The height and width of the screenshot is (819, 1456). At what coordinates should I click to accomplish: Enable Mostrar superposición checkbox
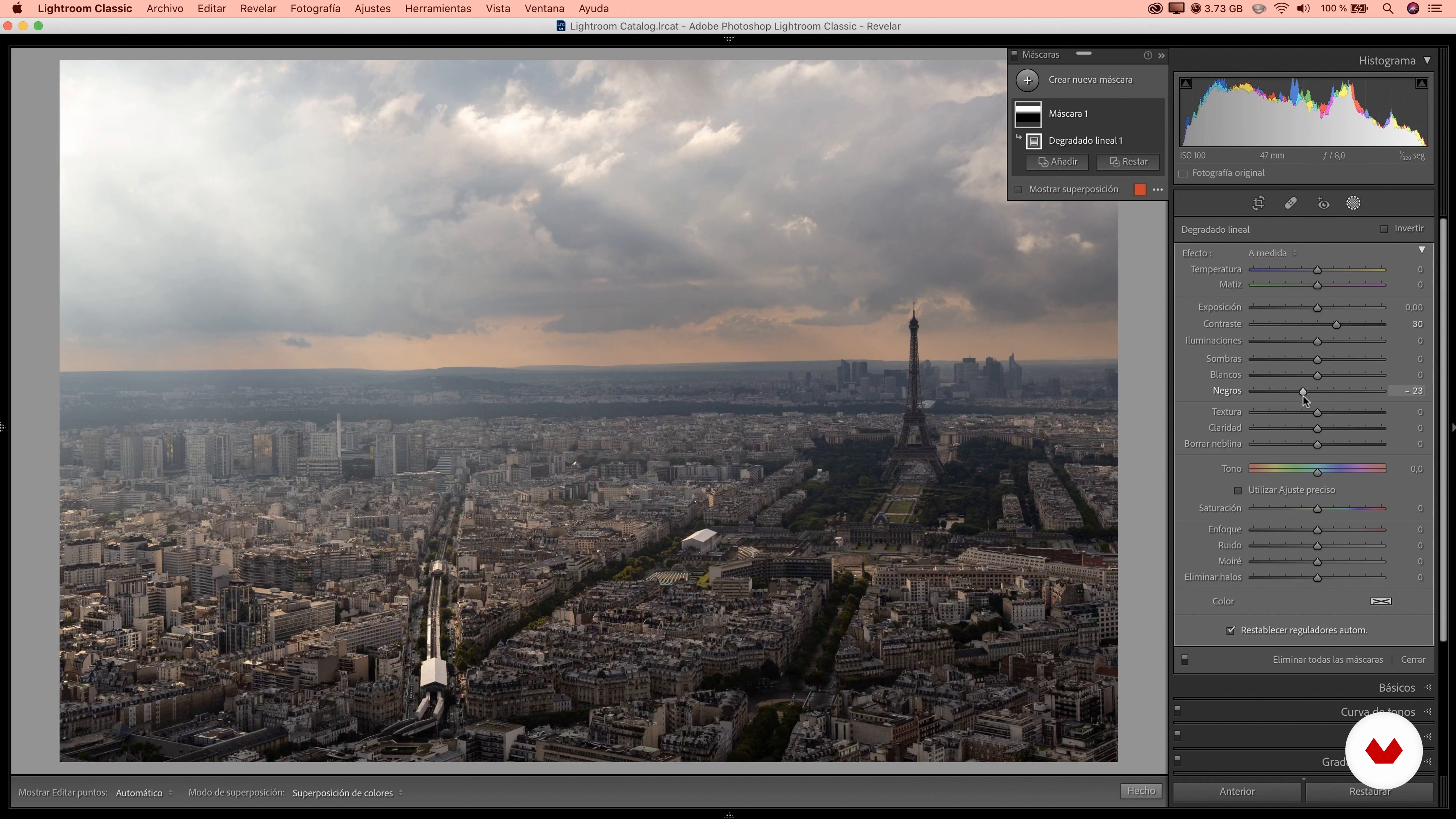pos(1018,190)
